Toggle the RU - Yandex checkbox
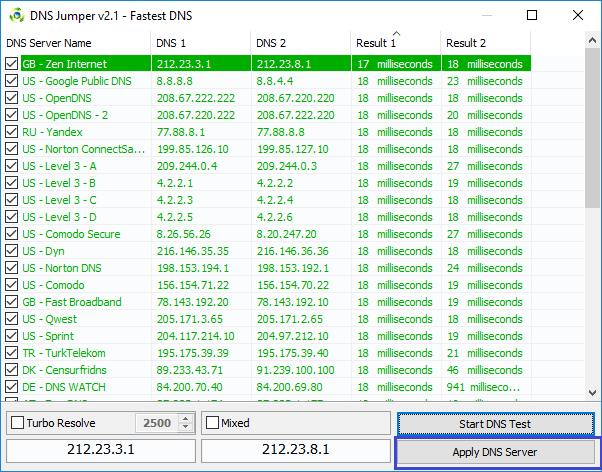 coord(12,132)
